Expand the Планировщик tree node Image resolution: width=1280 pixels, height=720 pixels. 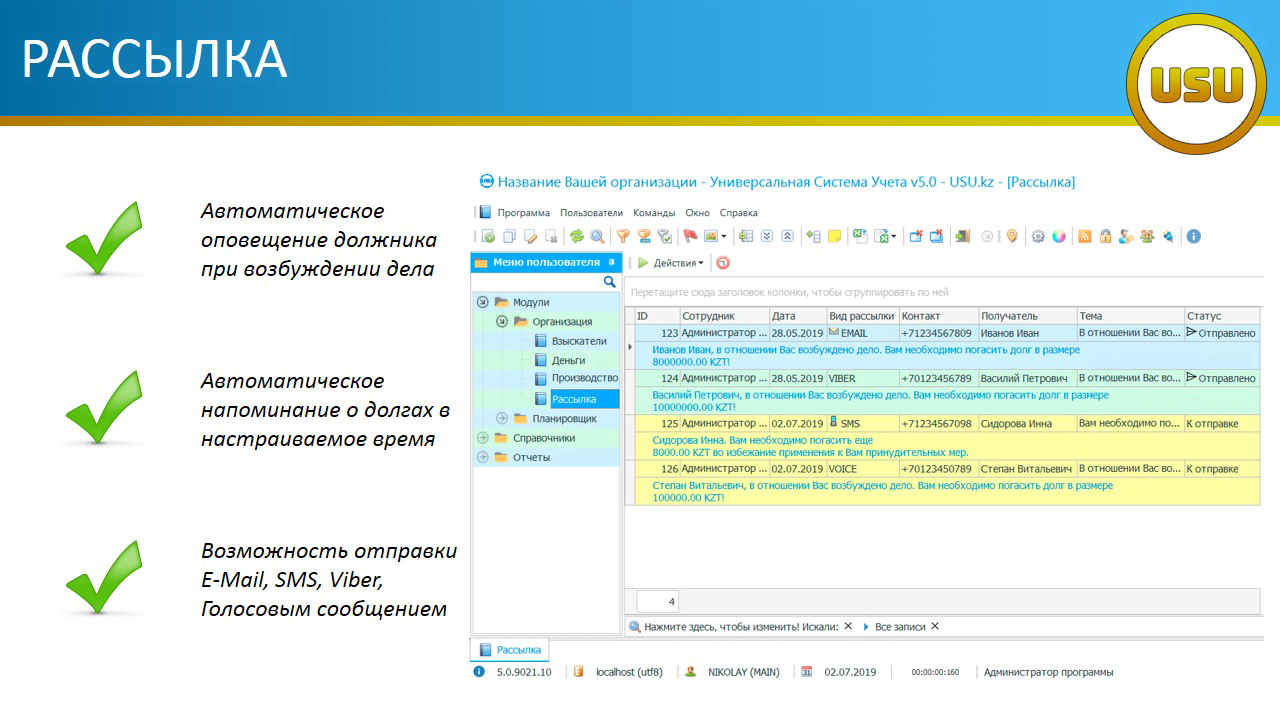tap(502, 418)
